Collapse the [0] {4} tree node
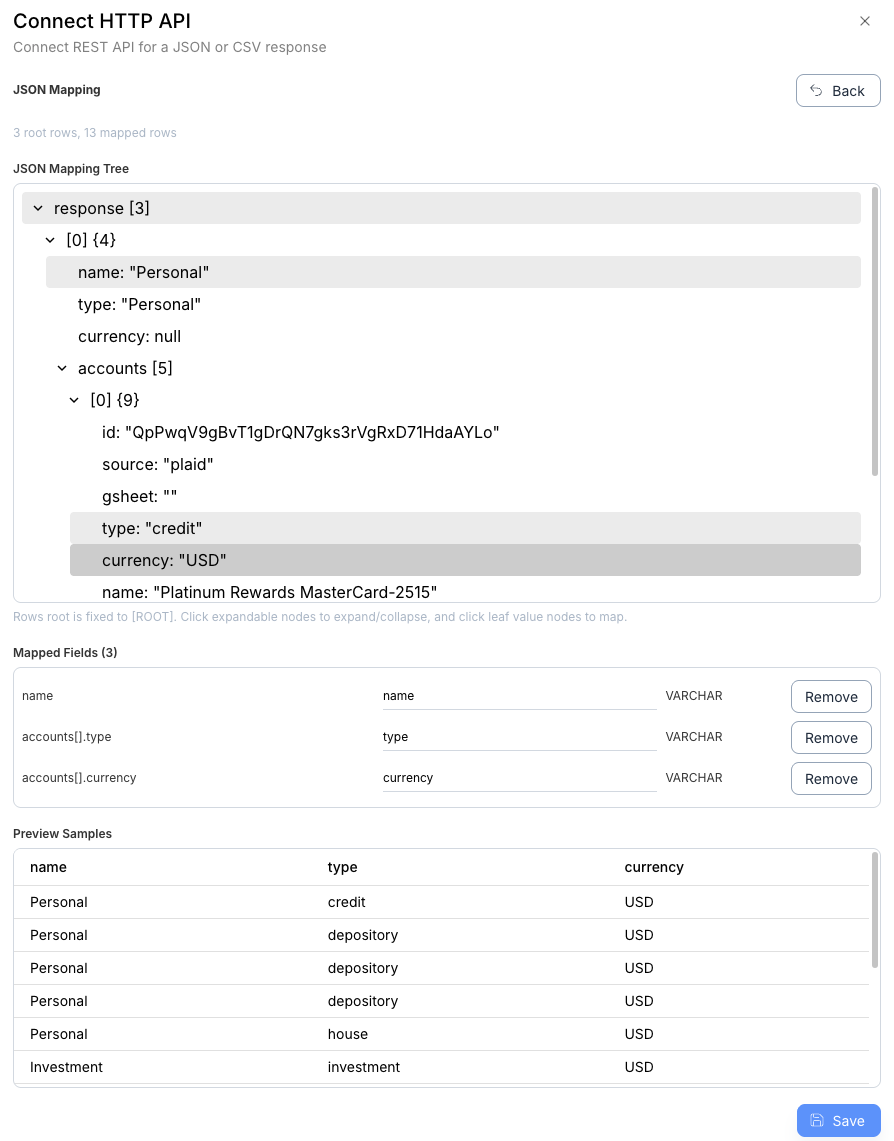 coord(50,240)
